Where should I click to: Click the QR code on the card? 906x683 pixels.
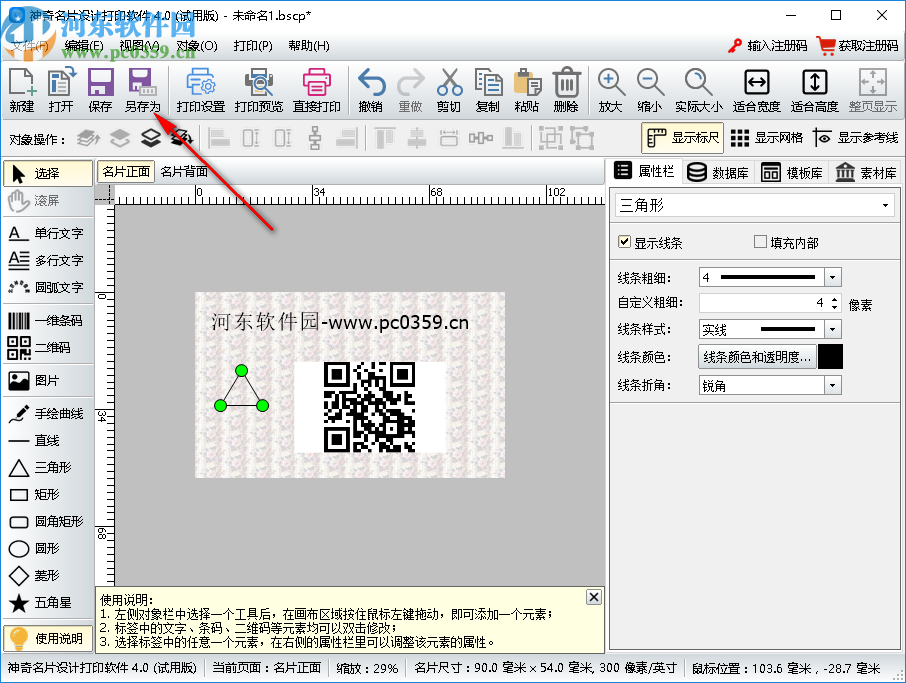tap(369, 407)
